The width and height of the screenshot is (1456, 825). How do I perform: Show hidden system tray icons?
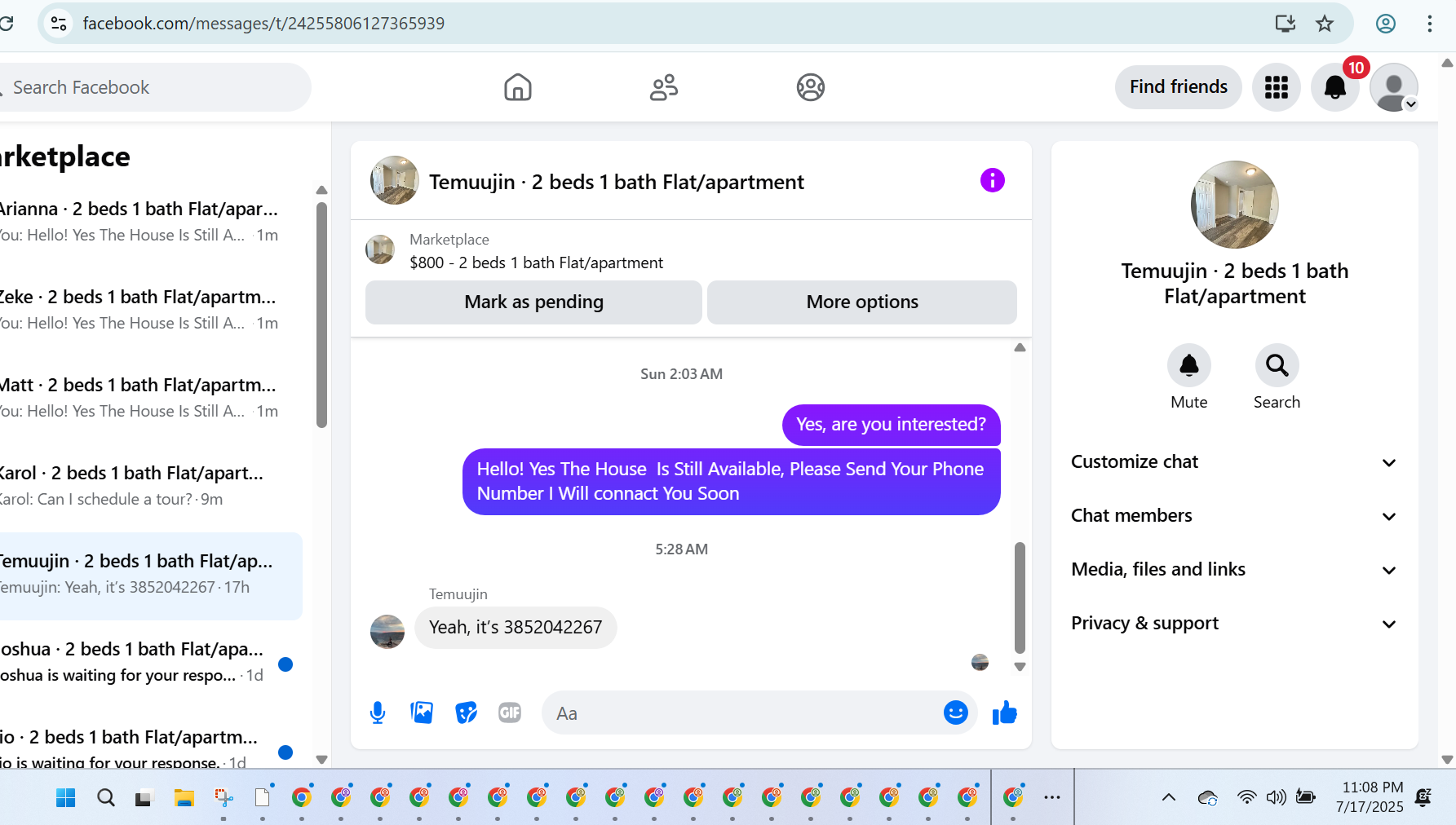click(1169, 797)
